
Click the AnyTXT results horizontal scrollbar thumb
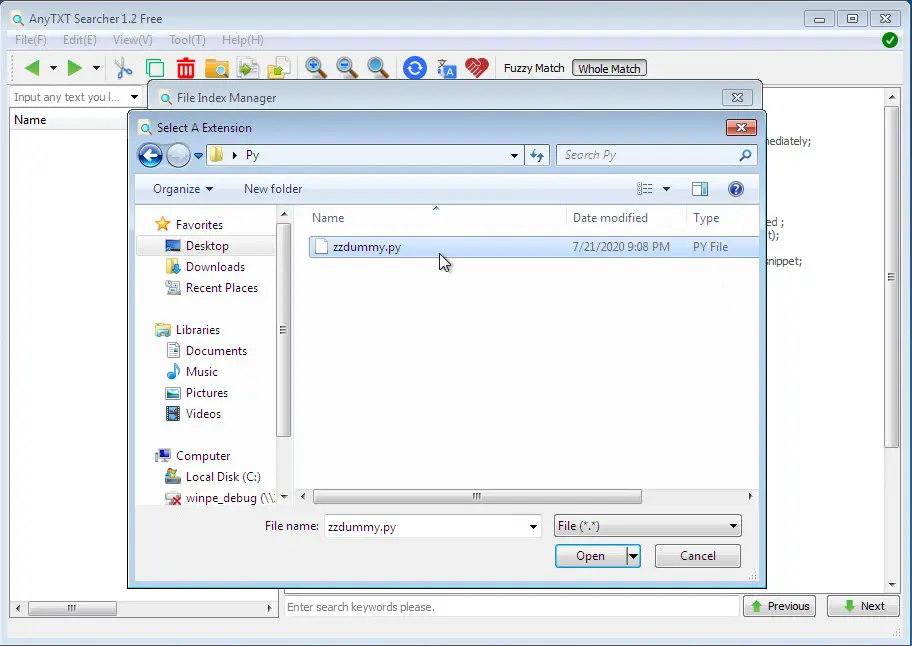click(72, 608)
